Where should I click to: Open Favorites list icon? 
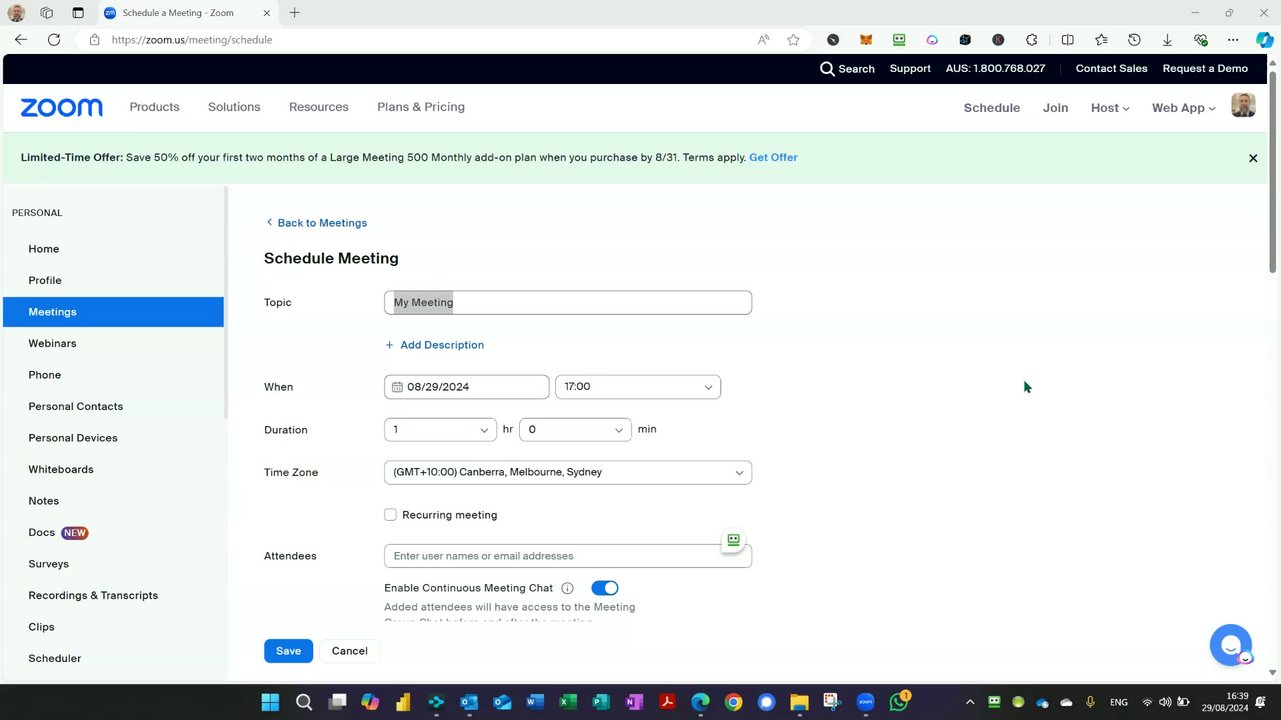click(x=1101, y=40)
